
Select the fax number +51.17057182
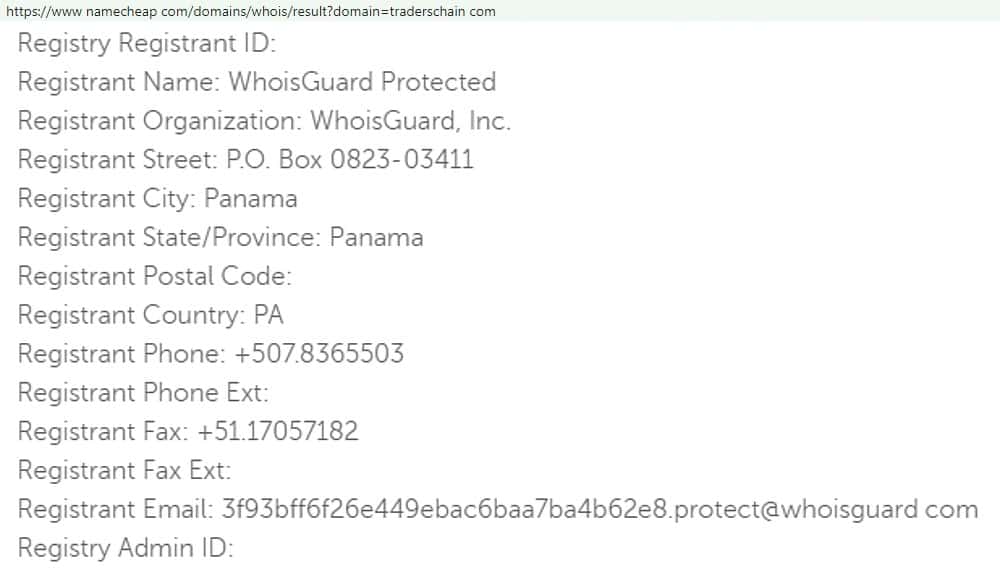point(278,432)
